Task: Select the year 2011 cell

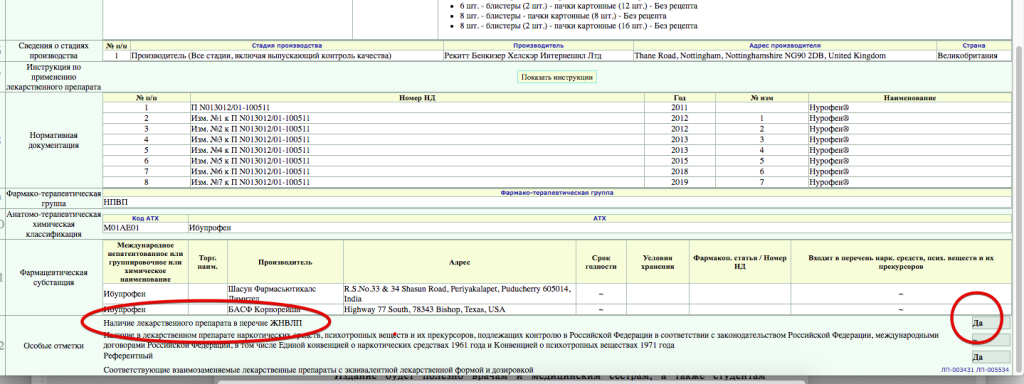Action: 679,108
